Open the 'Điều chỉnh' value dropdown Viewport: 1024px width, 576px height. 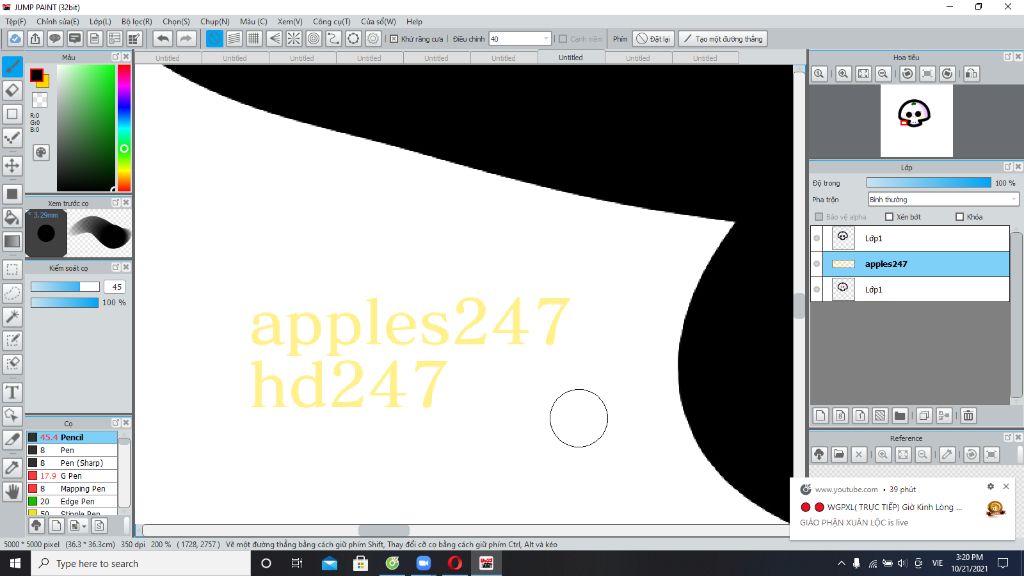point(519,39)
